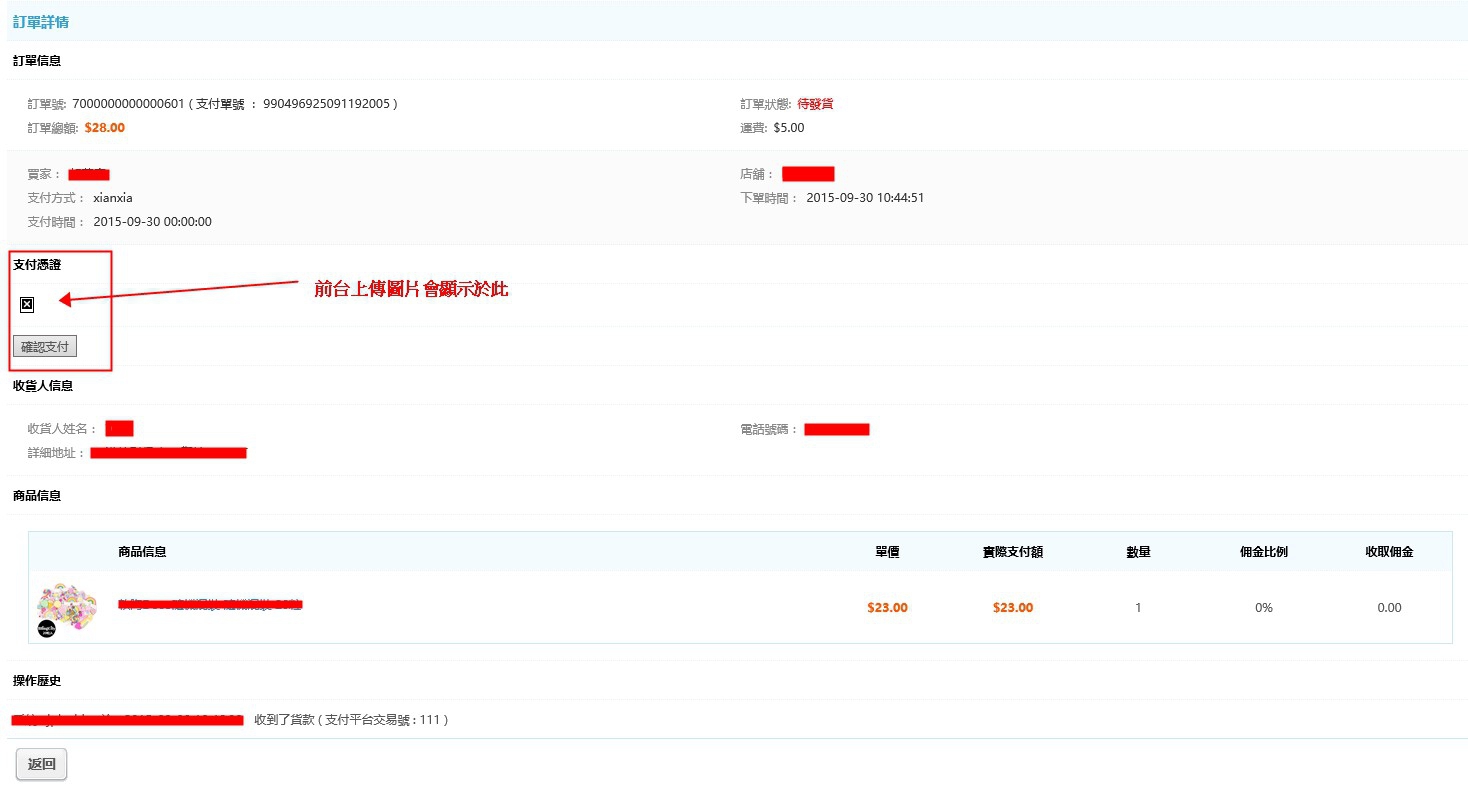Click the 實際支付額 column header
Image resolution: width=1468 pixels, height=795 pixels.
[1013, 552]
